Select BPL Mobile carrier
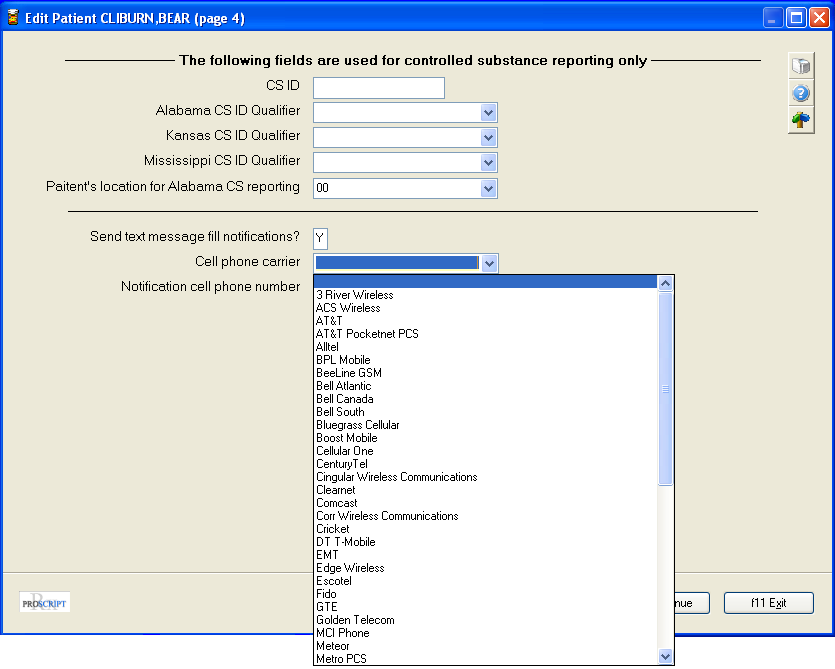The image size is (835, 669). pyautogui.click(x=486, y=360)
